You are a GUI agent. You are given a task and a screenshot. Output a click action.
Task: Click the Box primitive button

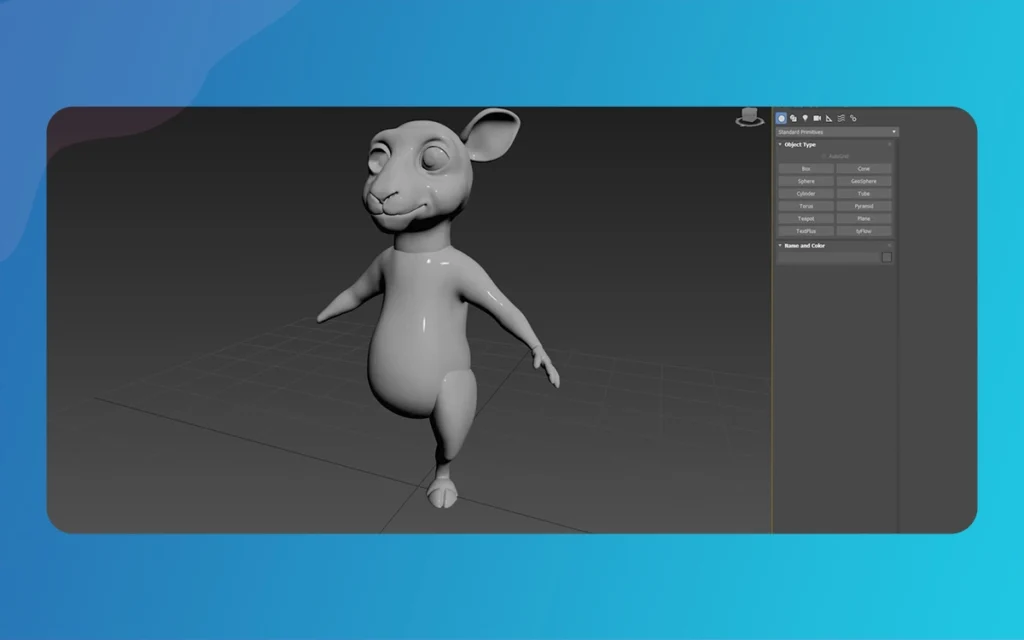click(x=805, y=168)
